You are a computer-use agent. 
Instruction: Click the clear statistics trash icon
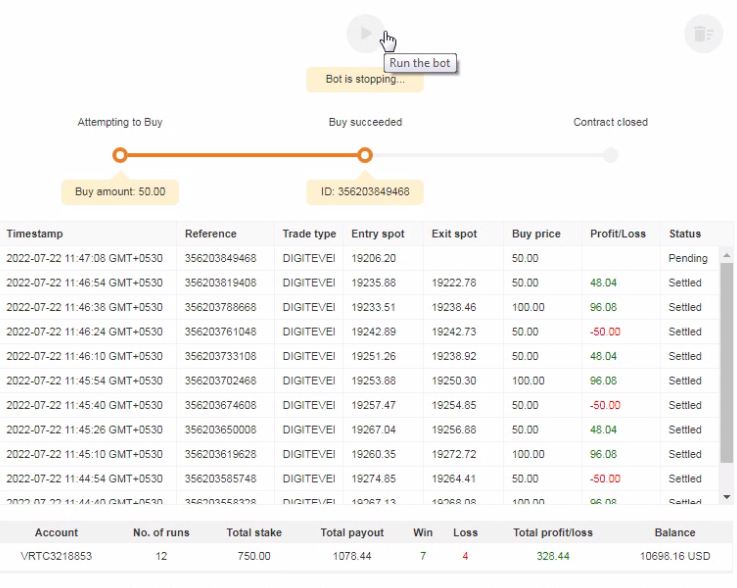[x=703, y=34]
